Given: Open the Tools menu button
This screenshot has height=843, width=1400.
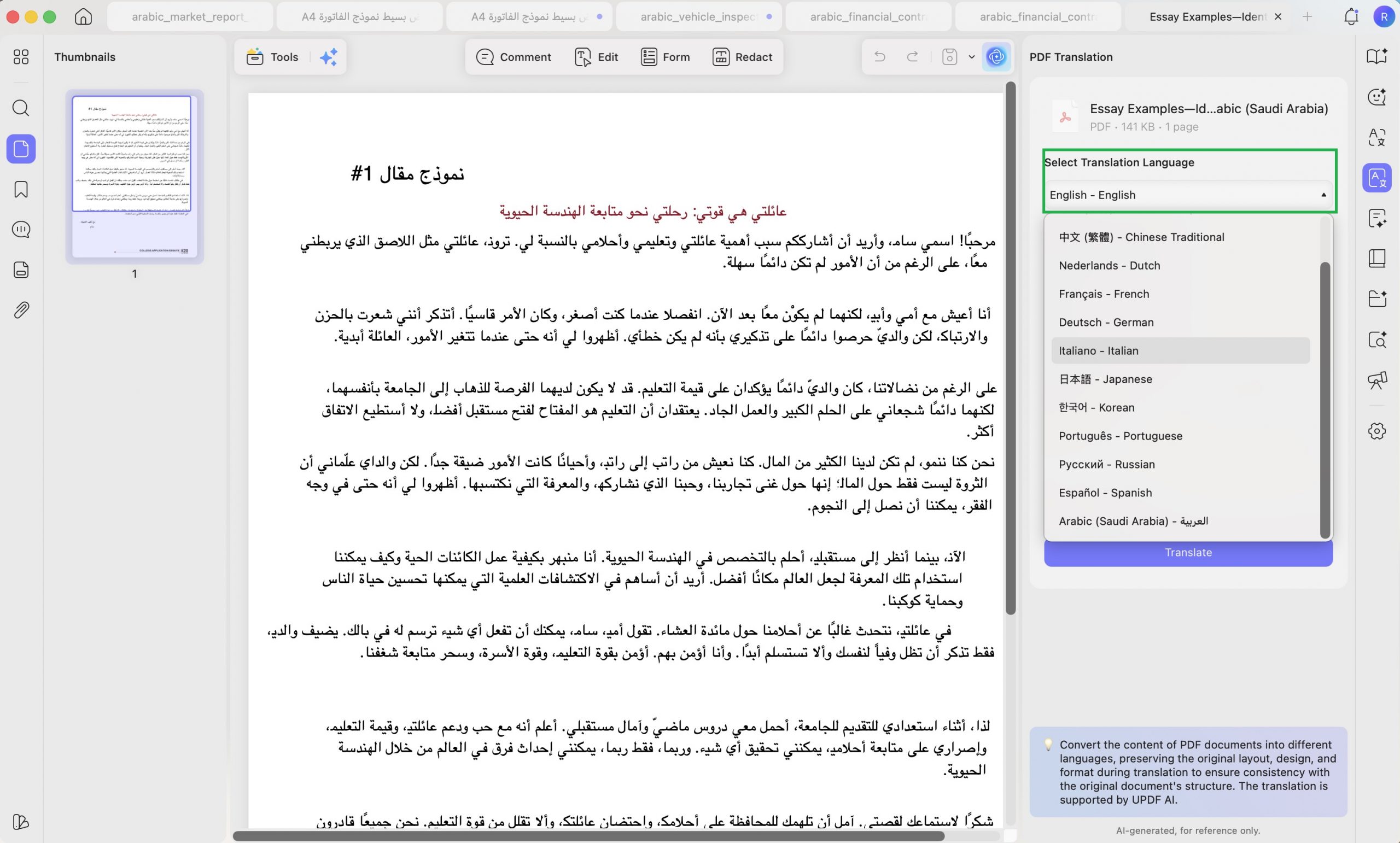Looking at the screenshot, I should [272, 57].
